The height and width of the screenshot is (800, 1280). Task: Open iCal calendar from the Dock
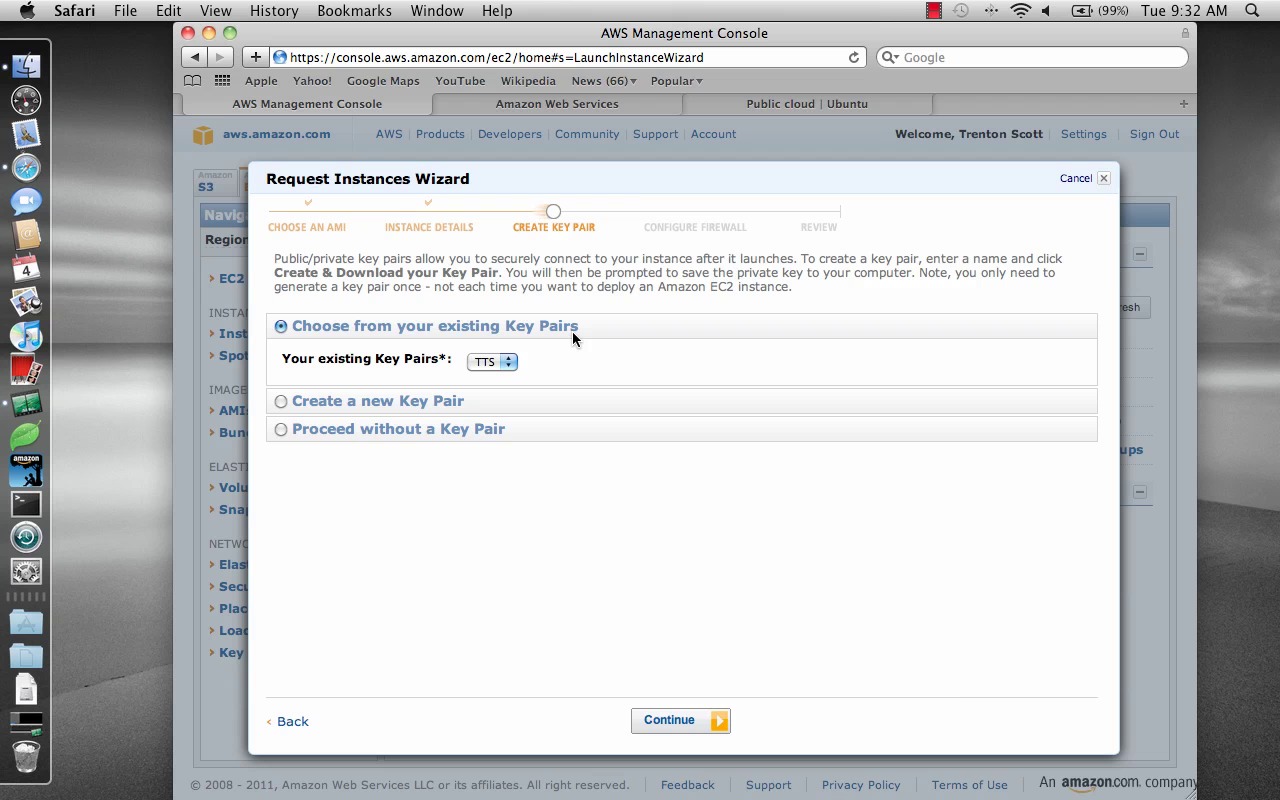pos(26,268)
